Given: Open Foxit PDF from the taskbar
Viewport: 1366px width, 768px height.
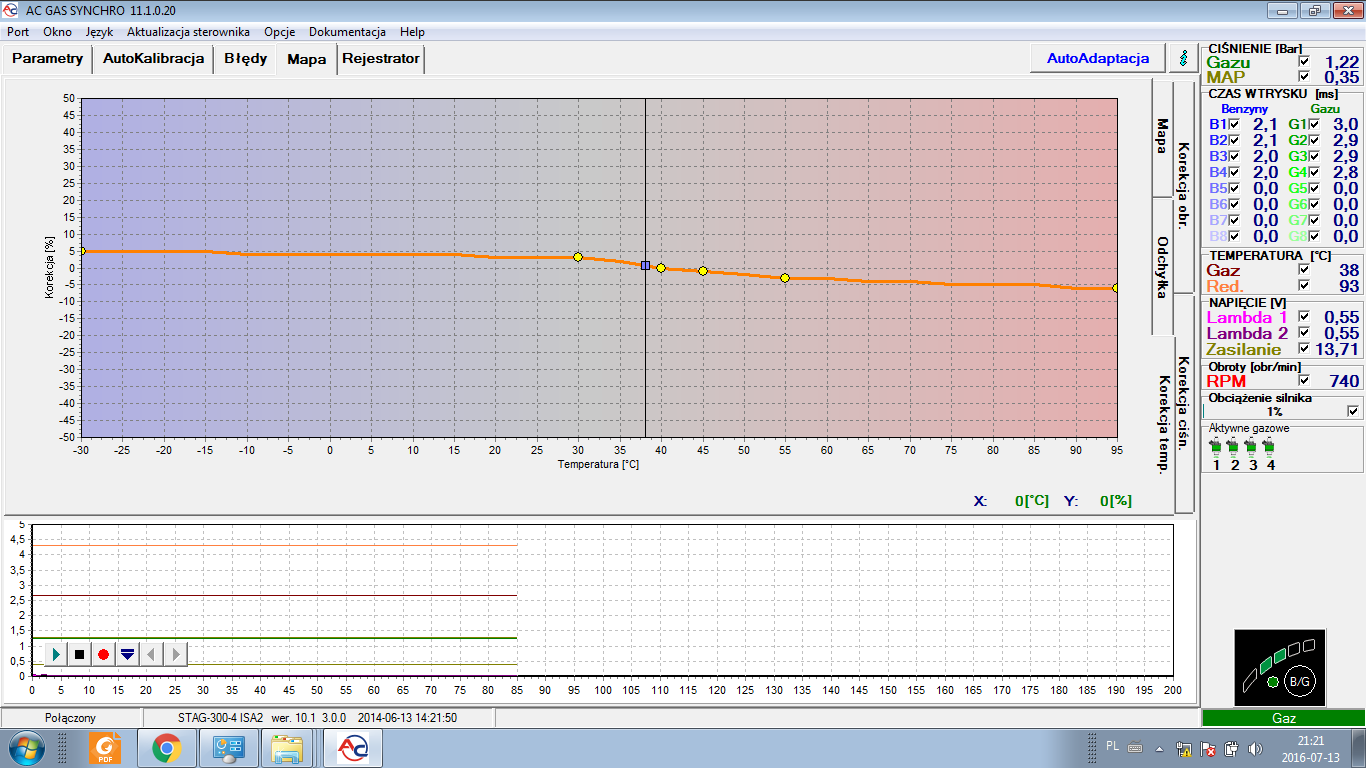Looking at the screenshot, I should point(105,748).
